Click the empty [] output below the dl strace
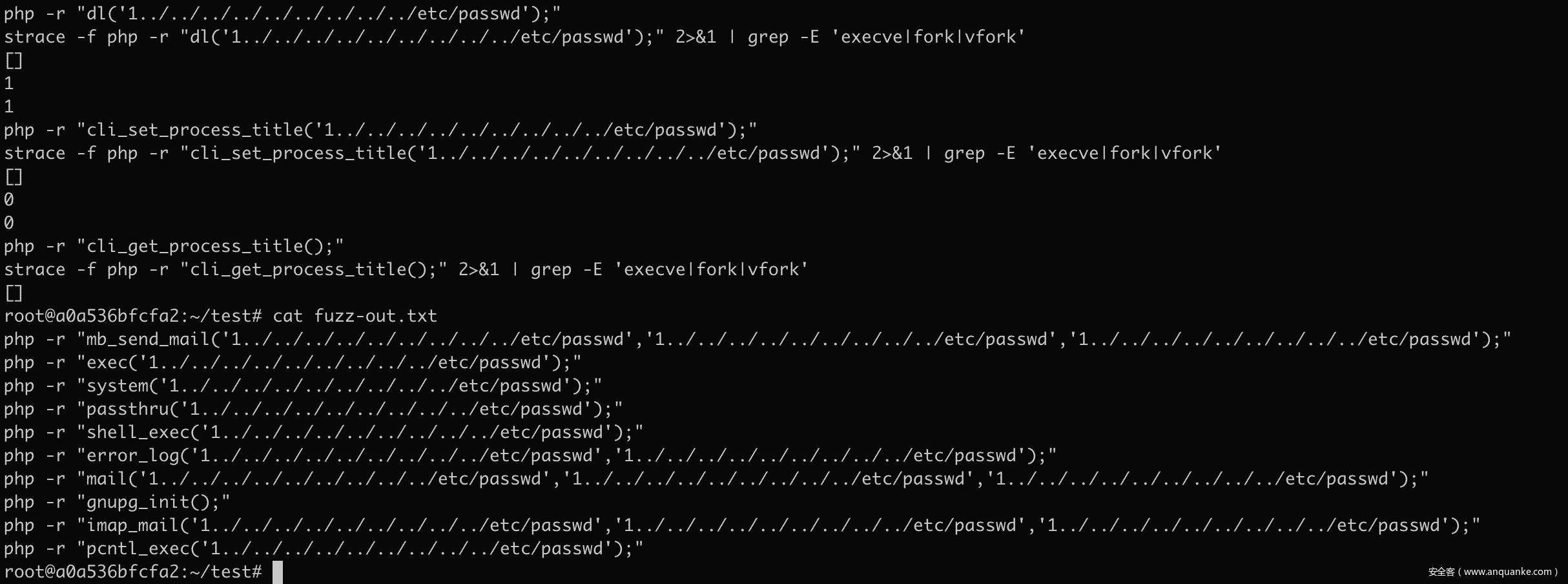The image size is (1568, 584). click(x=14, y=61)
